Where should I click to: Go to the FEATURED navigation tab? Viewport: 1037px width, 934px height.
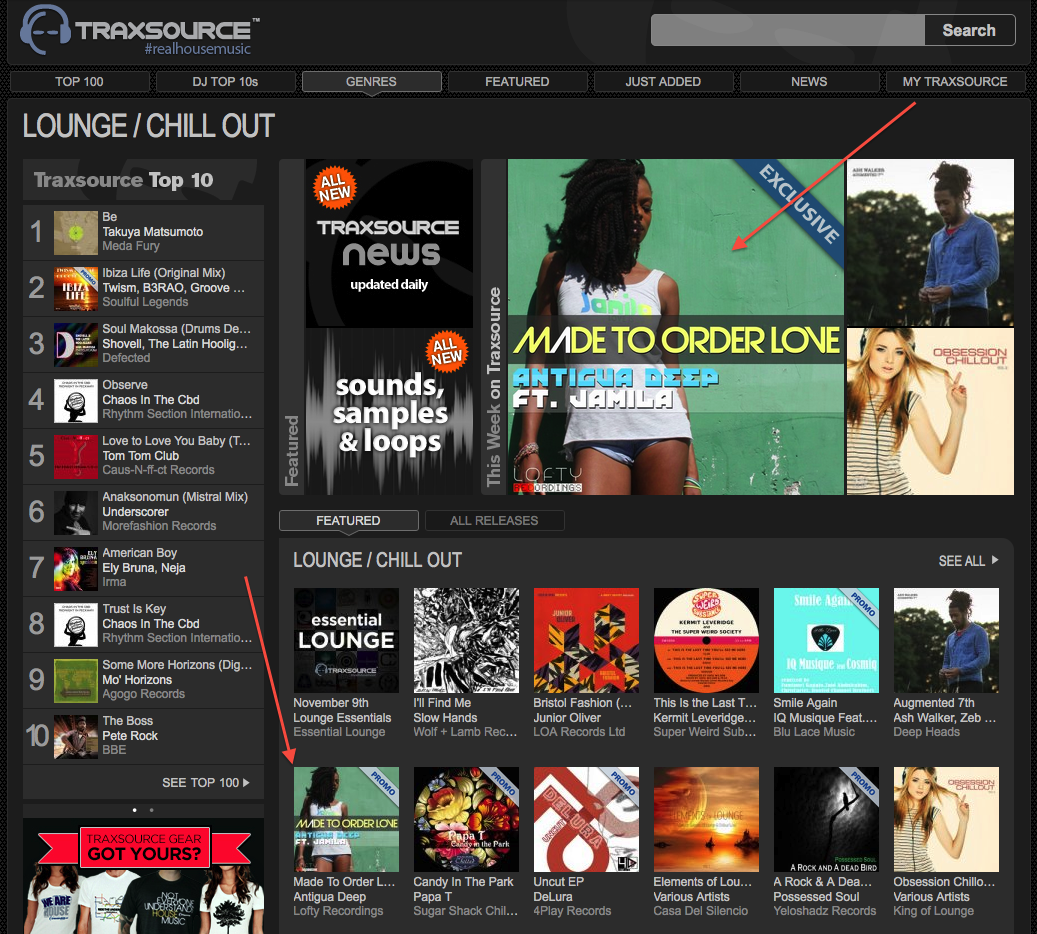[517, 81]
